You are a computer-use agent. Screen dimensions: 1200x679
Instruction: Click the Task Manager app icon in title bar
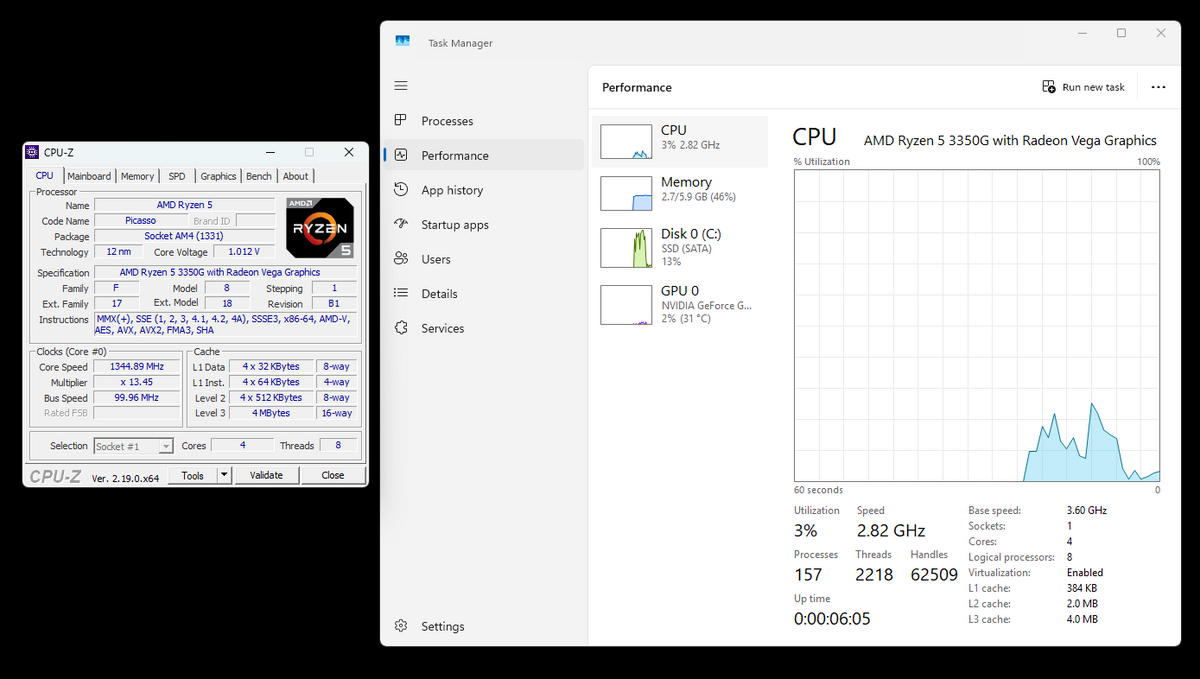pos(402,42)
